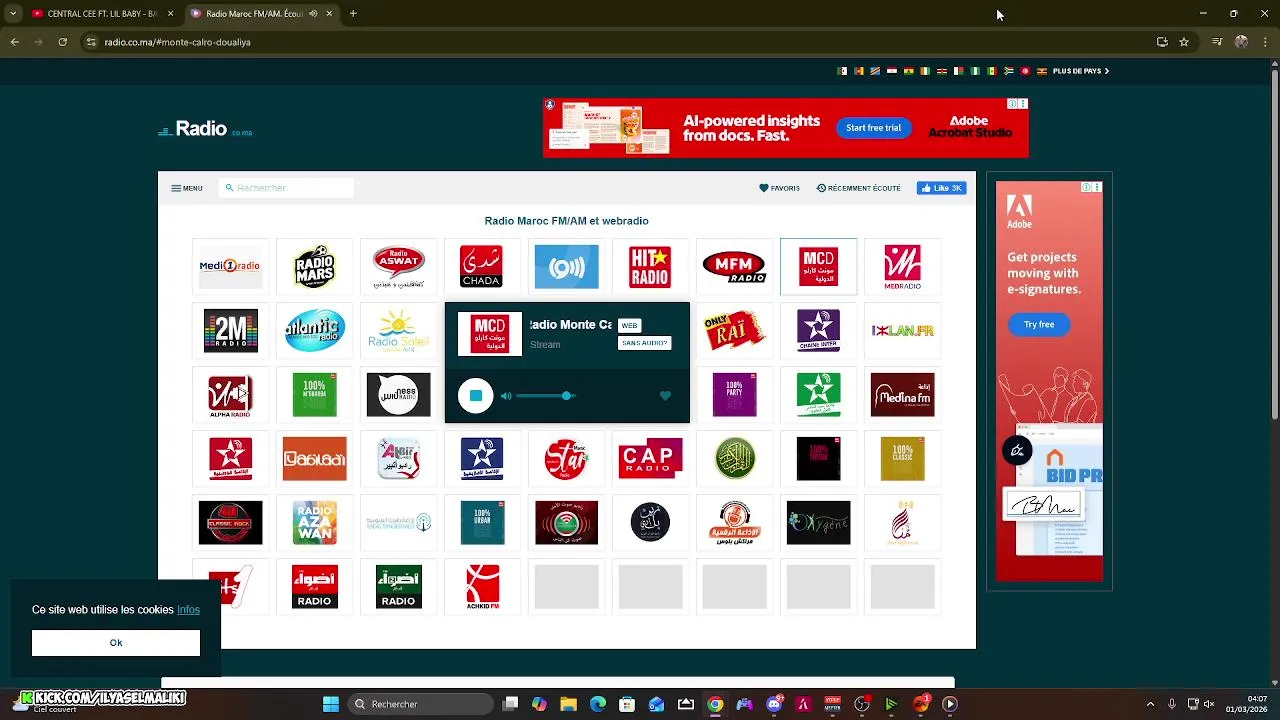Open the Alpha Radio station tile
The width and height of the screenshot is (1280, 720).
coord(231,395)
